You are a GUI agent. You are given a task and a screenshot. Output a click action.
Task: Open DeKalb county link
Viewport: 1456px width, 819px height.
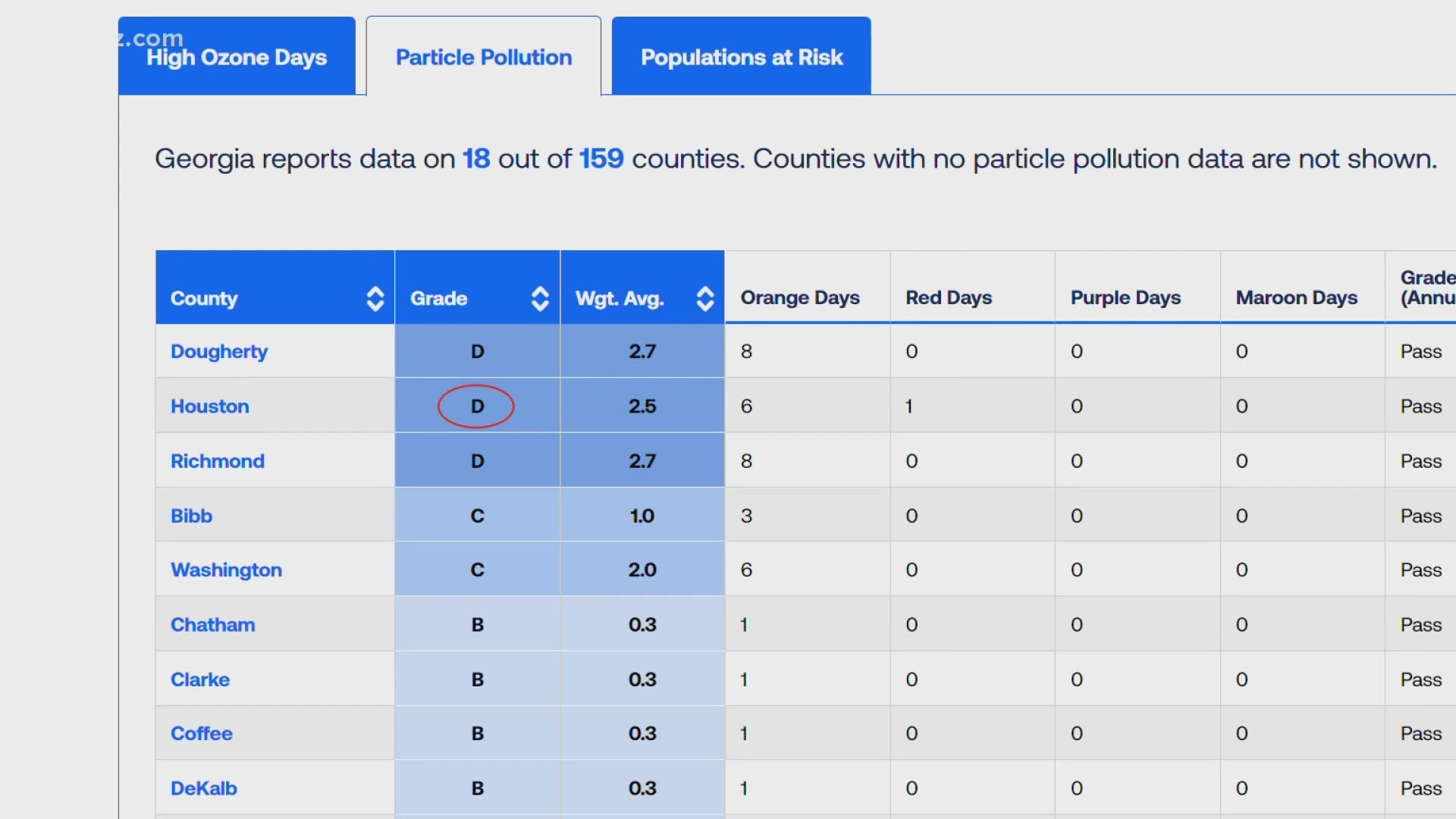(204, 789)
